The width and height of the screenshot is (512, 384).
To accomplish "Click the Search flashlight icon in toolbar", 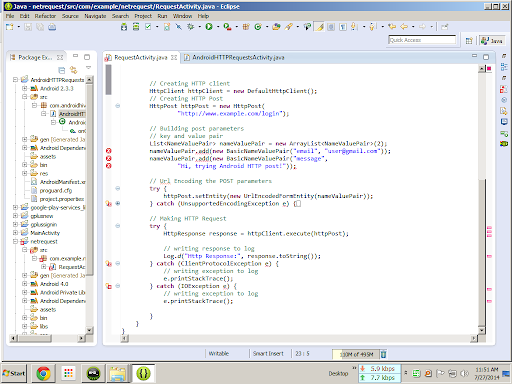I will point(289,27).
